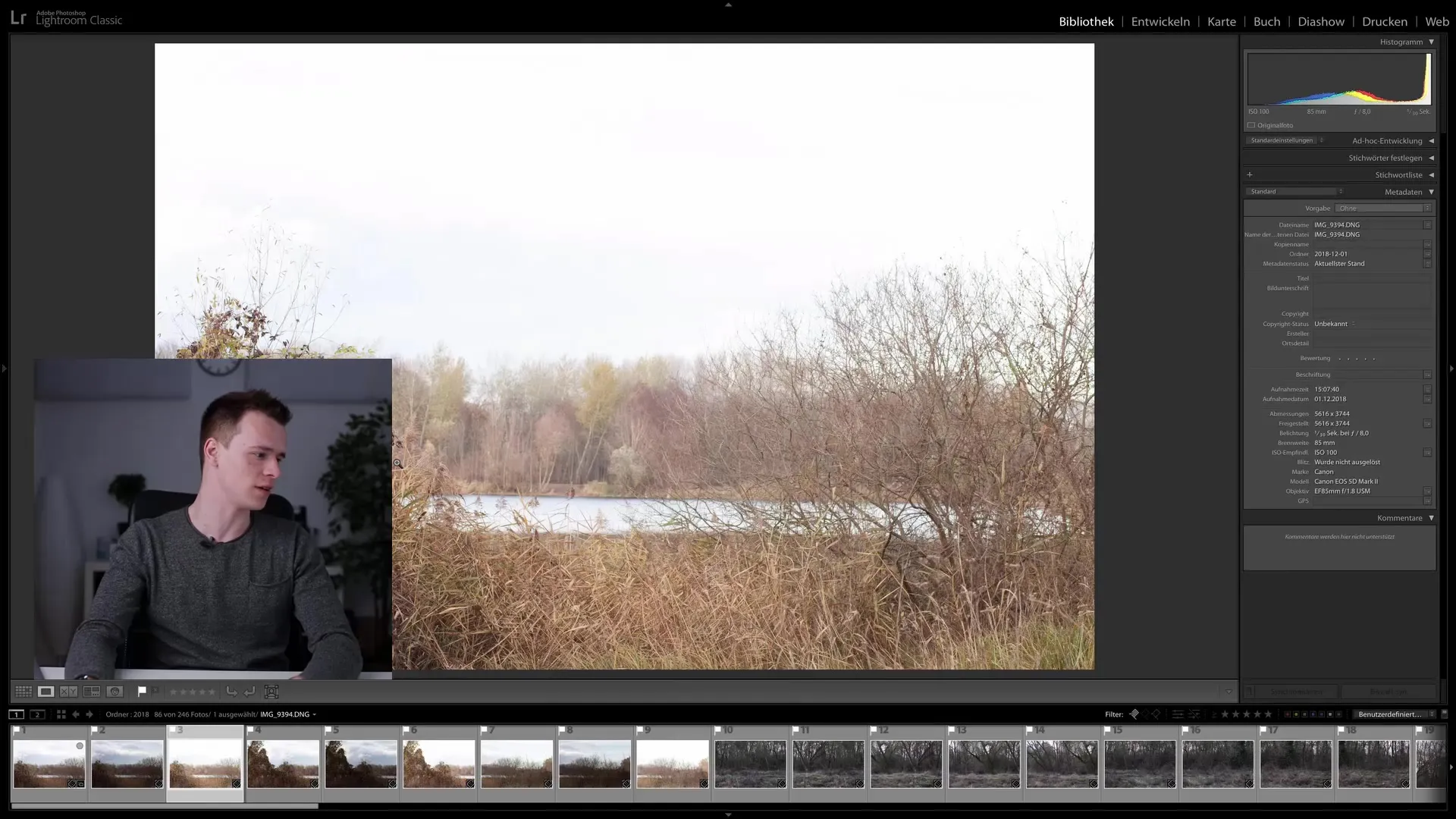Select filmstrip thumbnail number 4
The height and width of the screenshot is (819, 1456).
click(x=283, y=764)
